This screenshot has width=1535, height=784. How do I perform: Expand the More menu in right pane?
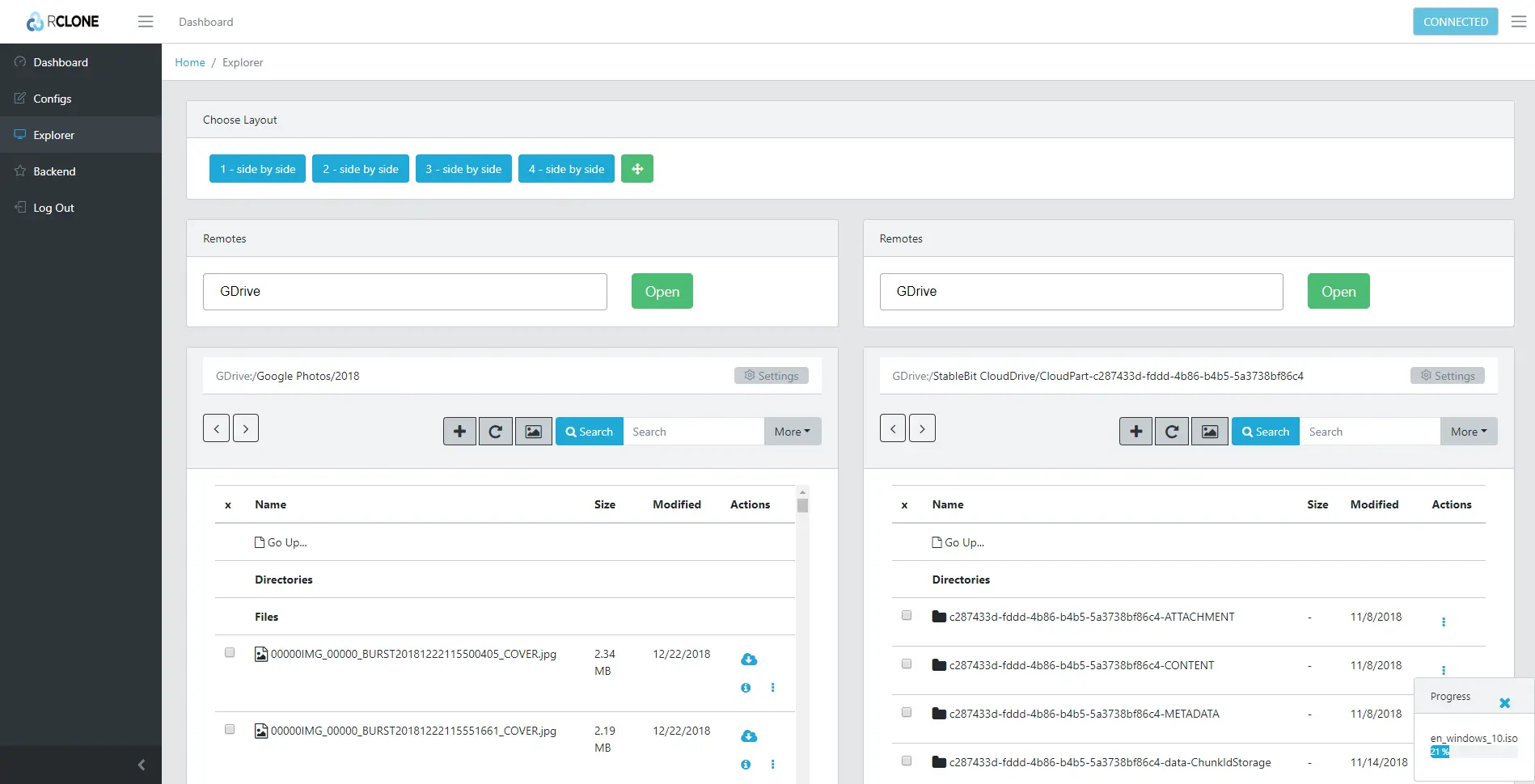[1469, 431]
